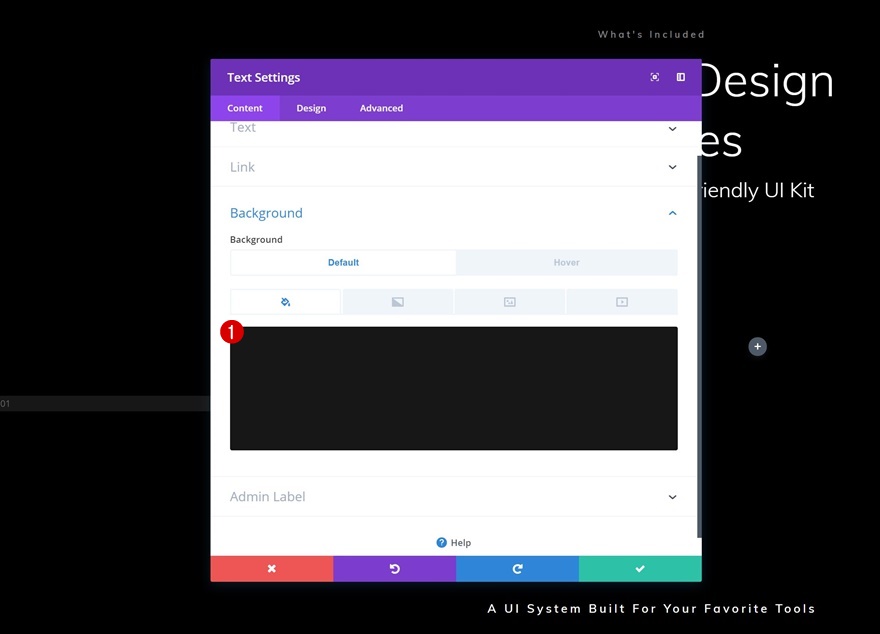880x634 pixels.
Task: Click the Admin Label section title
Action: [267, 497]
